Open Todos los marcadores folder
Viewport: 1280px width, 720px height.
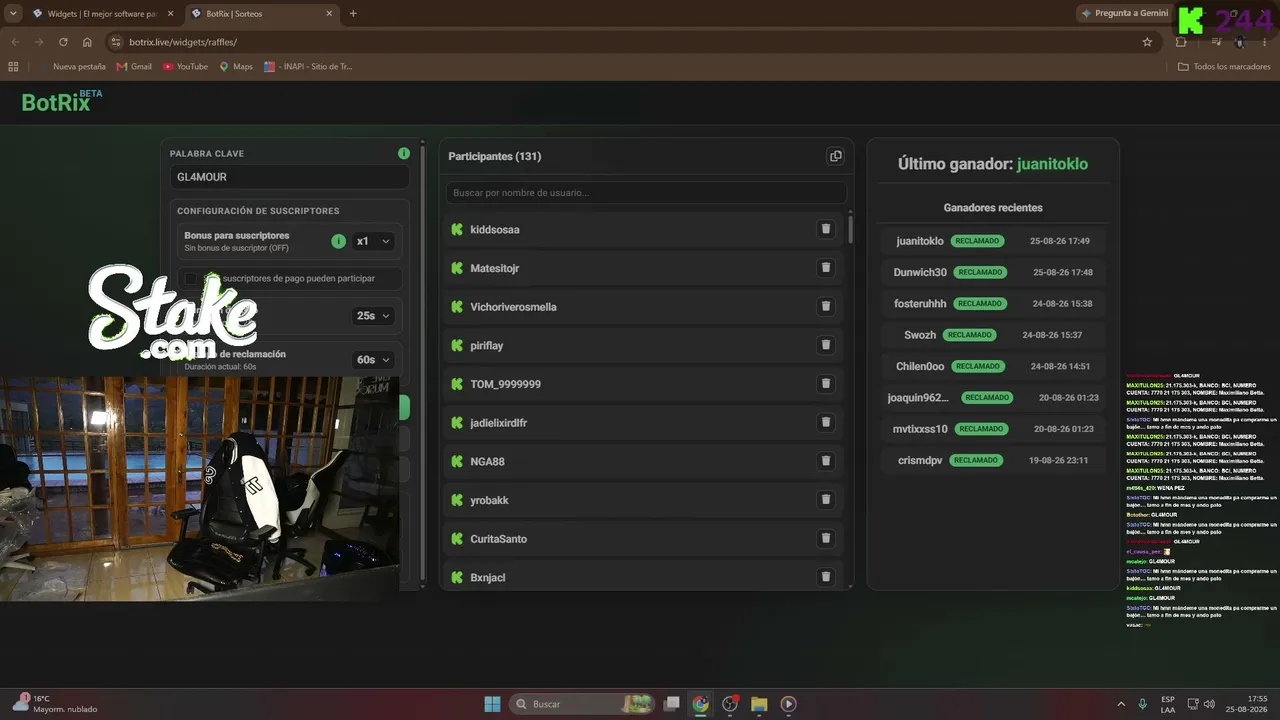pos(1224,67)
